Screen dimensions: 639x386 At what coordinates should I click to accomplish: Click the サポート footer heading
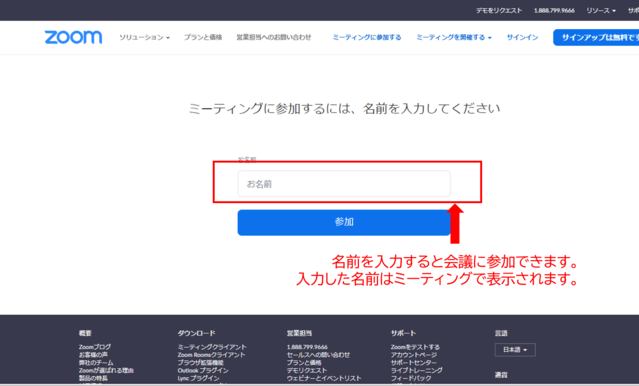[403, 333]
